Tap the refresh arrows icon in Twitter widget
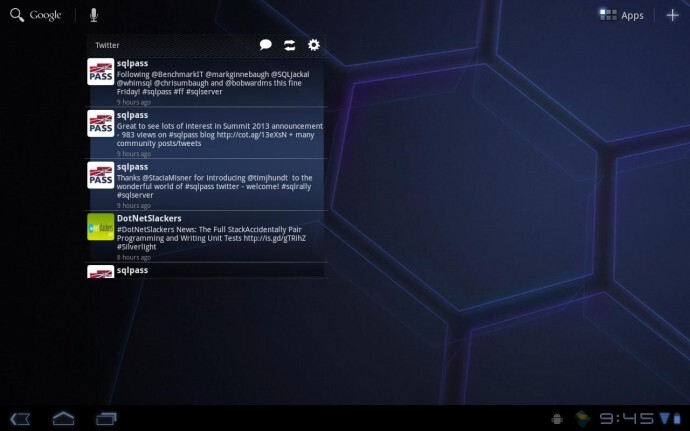This screenshot has width=690, height=431. pyautogui.click(x=290, y=45)
